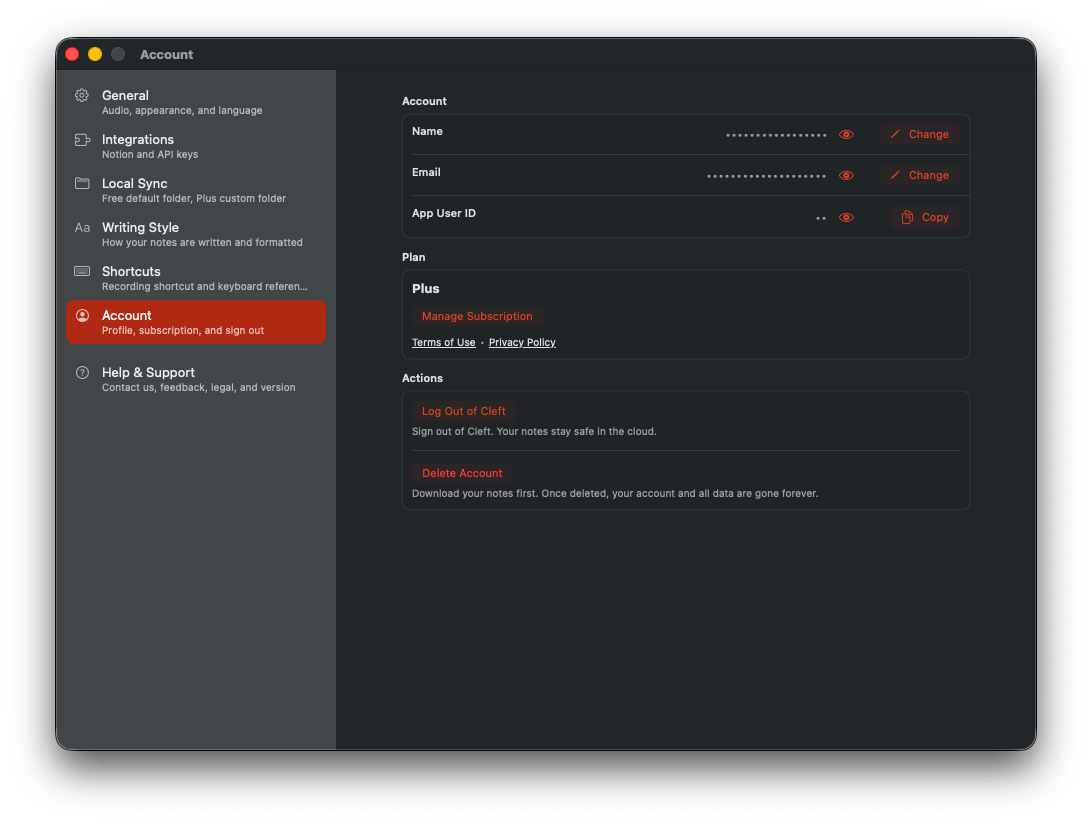Select the Account section in sidebar
Image resolution: width=1092 pixels, height=824 pixels.
(196, 322)
